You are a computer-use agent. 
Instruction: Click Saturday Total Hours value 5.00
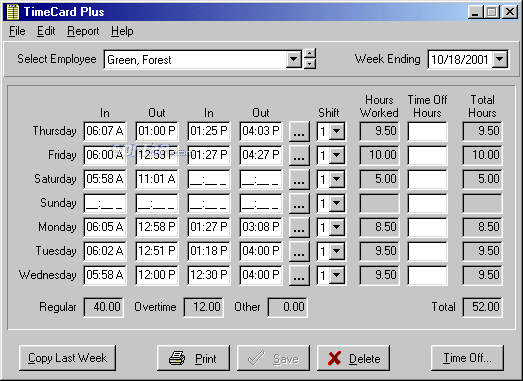click(482, 179)
